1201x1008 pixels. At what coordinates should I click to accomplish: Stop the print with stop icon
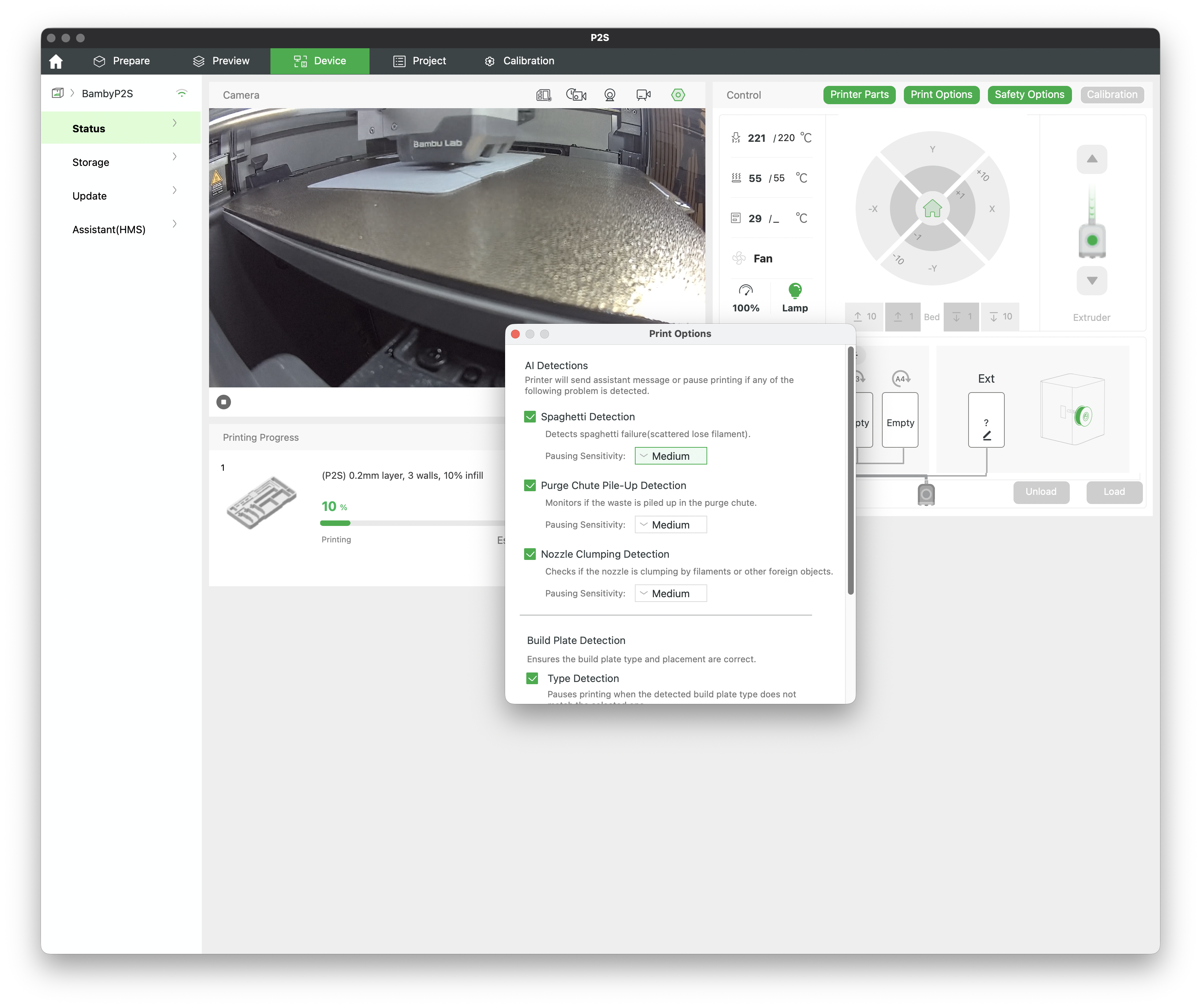[x=224, y=402]
